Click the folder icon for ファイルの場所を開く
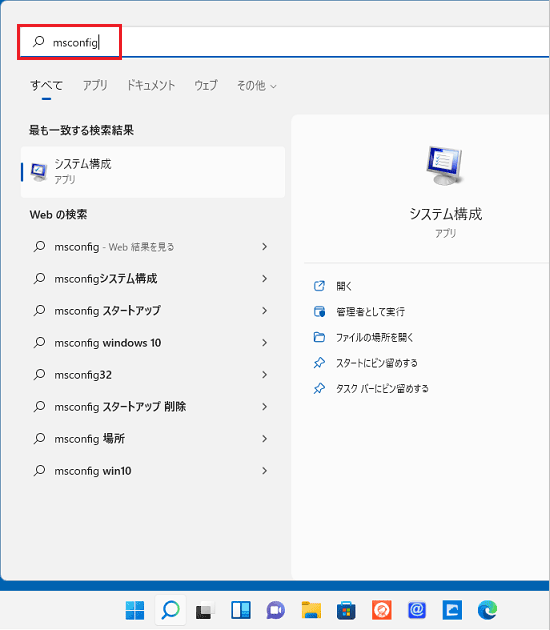The image size is (550, 630). tap(319, 337)
